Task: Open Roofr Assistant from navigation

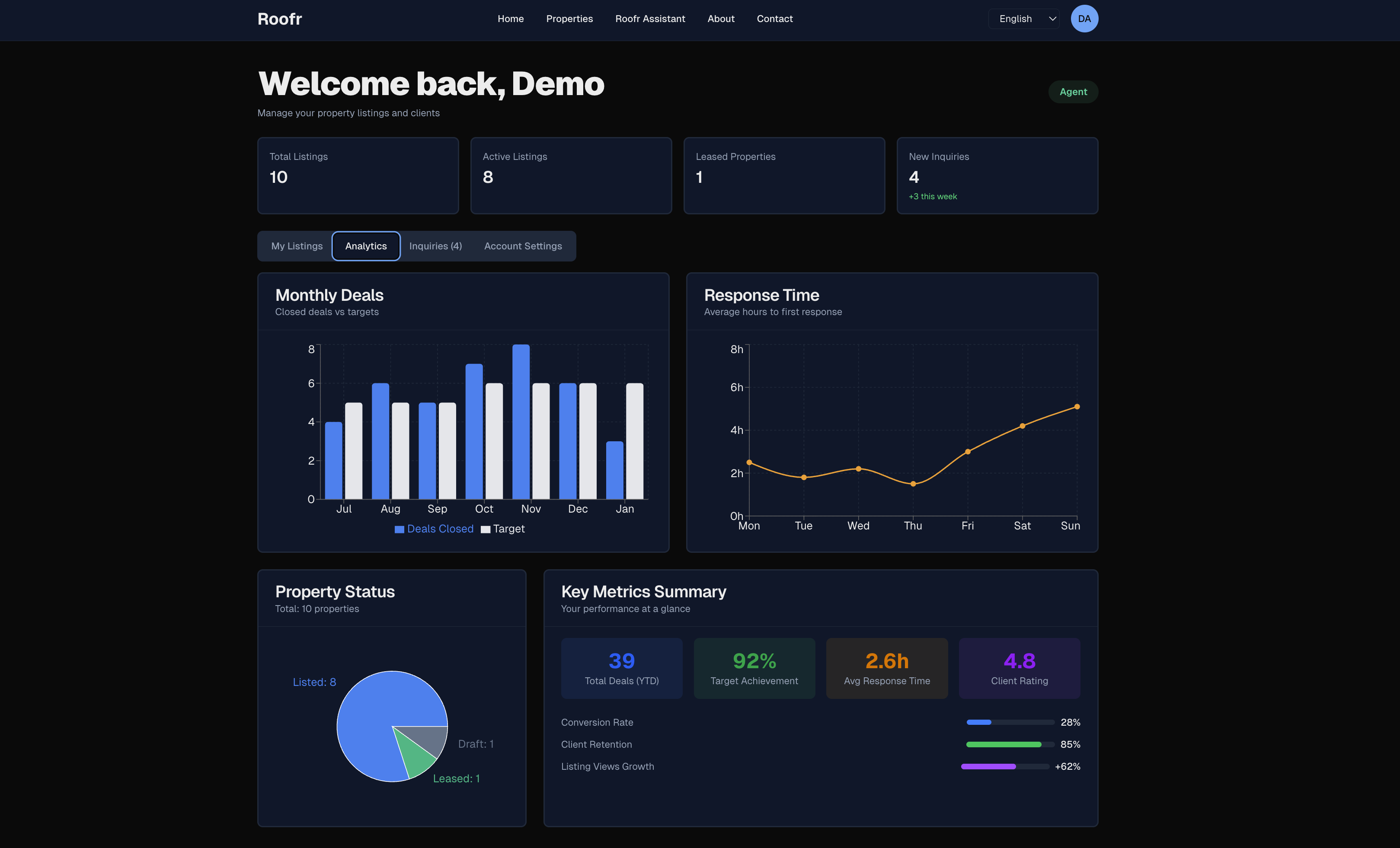Action: (x=650, y=18)
